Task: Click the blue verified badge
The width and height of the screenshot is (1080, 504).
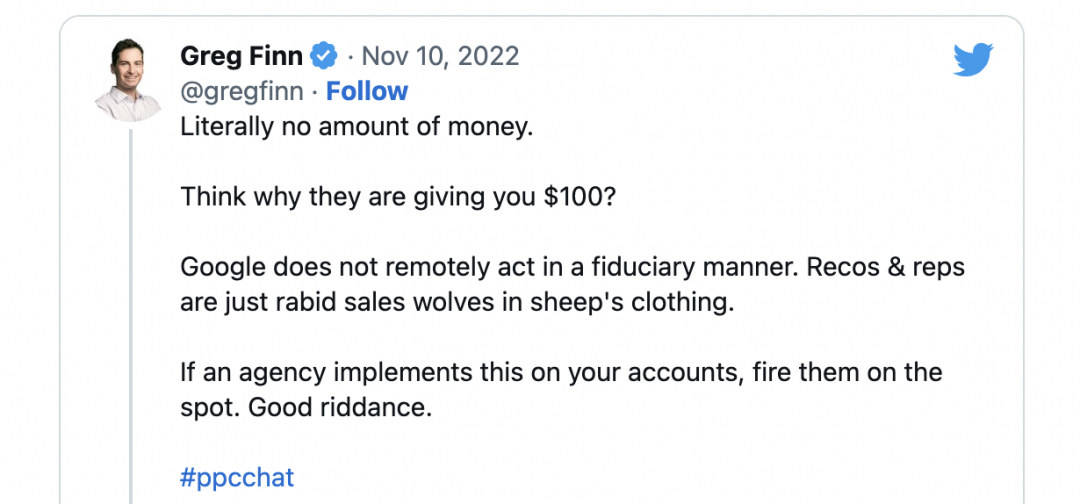Action: (x=325, y=55)
